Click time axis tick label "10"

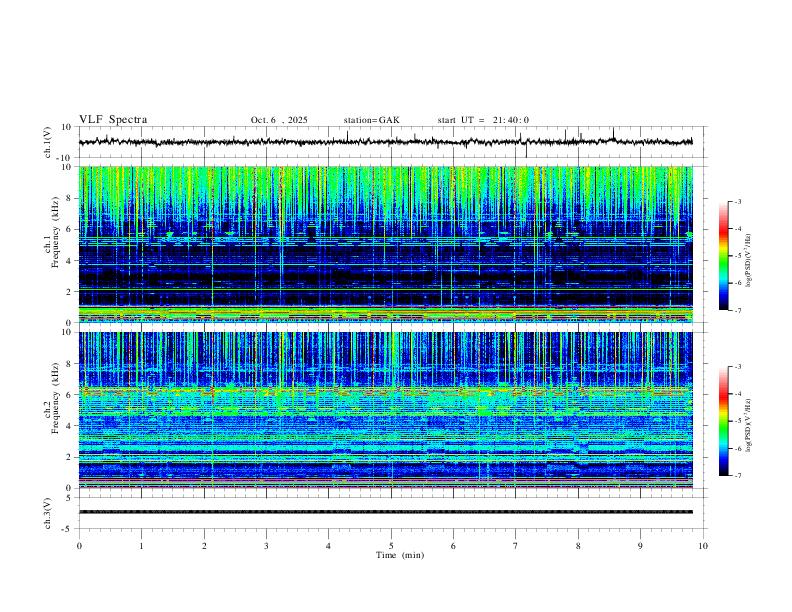tap(703, 546)
